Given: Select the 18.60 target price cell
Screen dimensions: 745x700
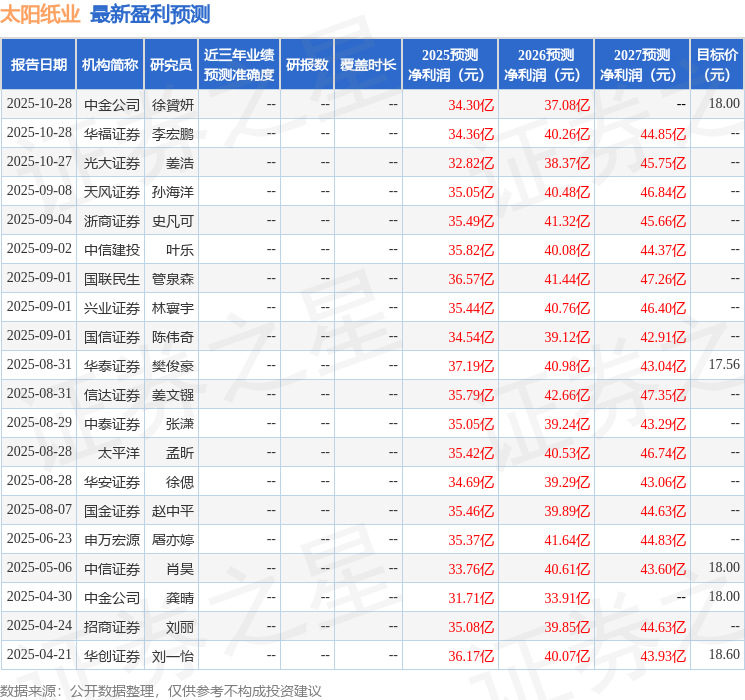Looking at the screenshot, I should [724, 654].
